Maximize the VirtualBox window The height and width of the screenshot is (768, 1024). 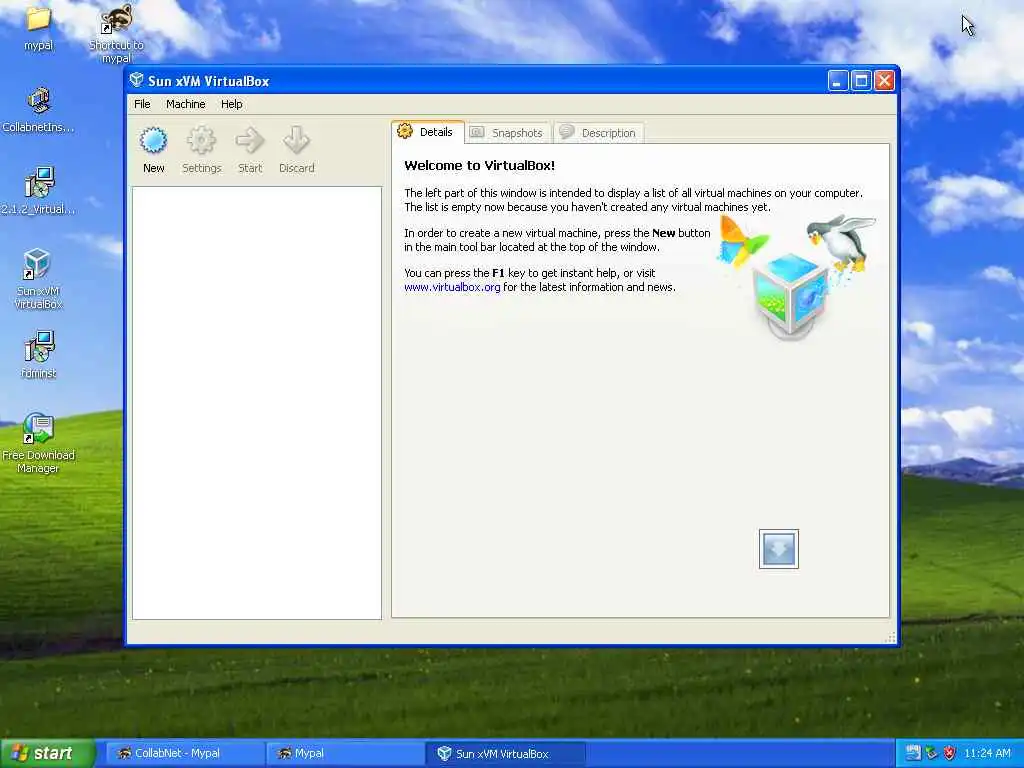861,80
